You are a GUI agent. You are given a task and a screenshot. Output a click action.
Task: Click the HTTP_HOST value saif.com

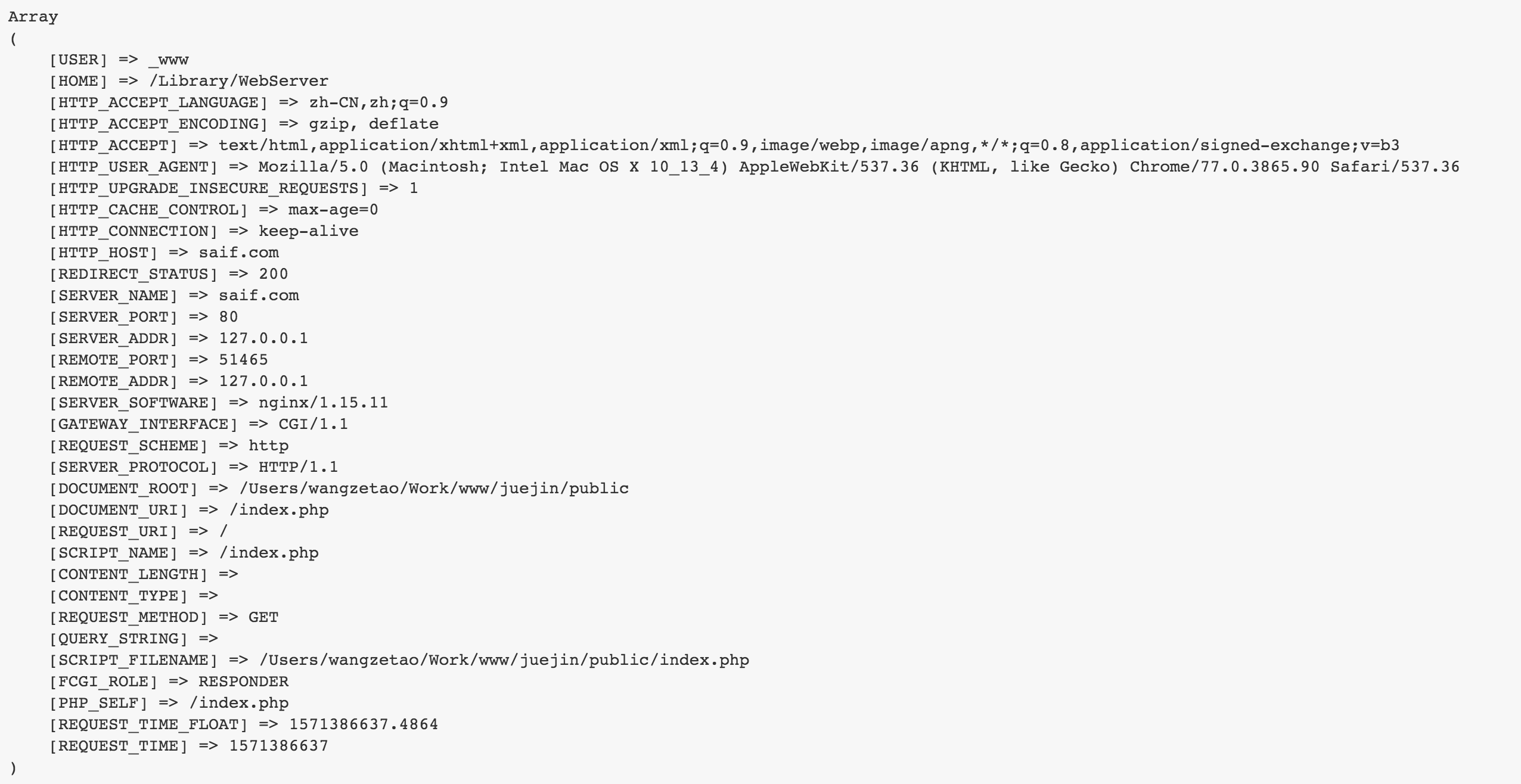238,253
